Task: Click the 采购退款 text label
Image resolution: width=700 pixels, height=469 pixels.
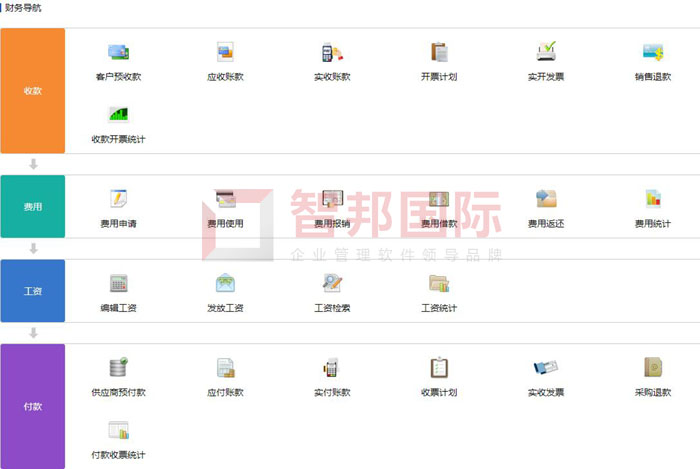Action: [653, 392]
